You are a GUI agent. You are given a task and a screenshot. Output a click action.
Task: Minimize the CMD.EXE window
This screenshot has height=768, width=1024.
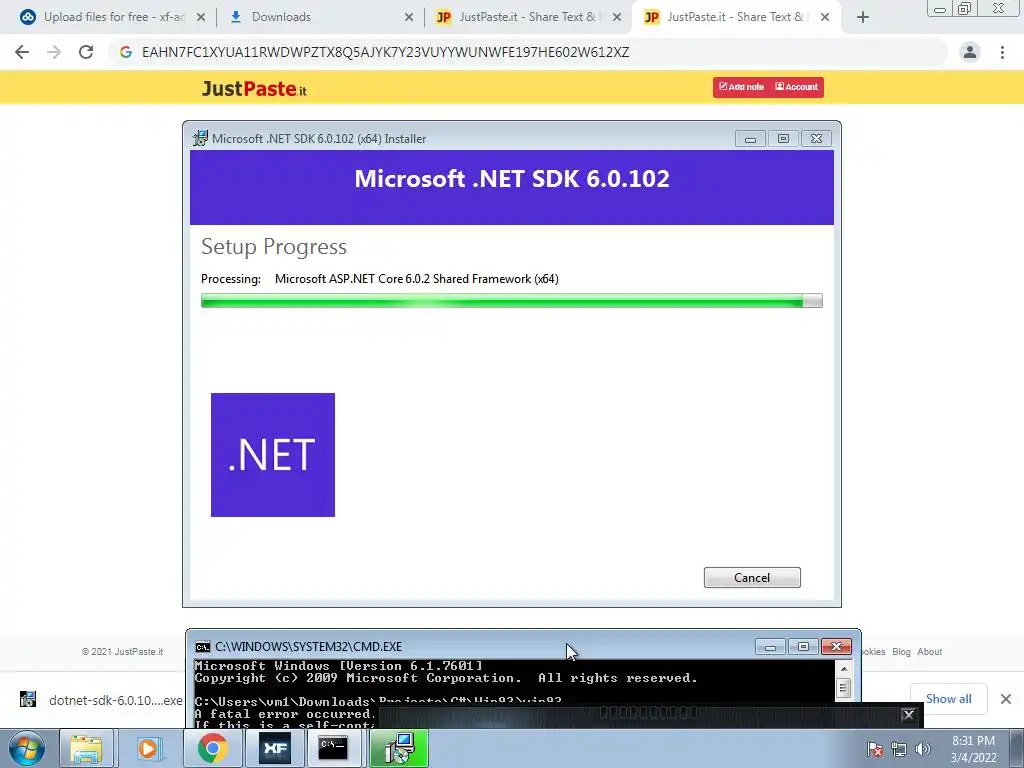(x=771, y=647)
